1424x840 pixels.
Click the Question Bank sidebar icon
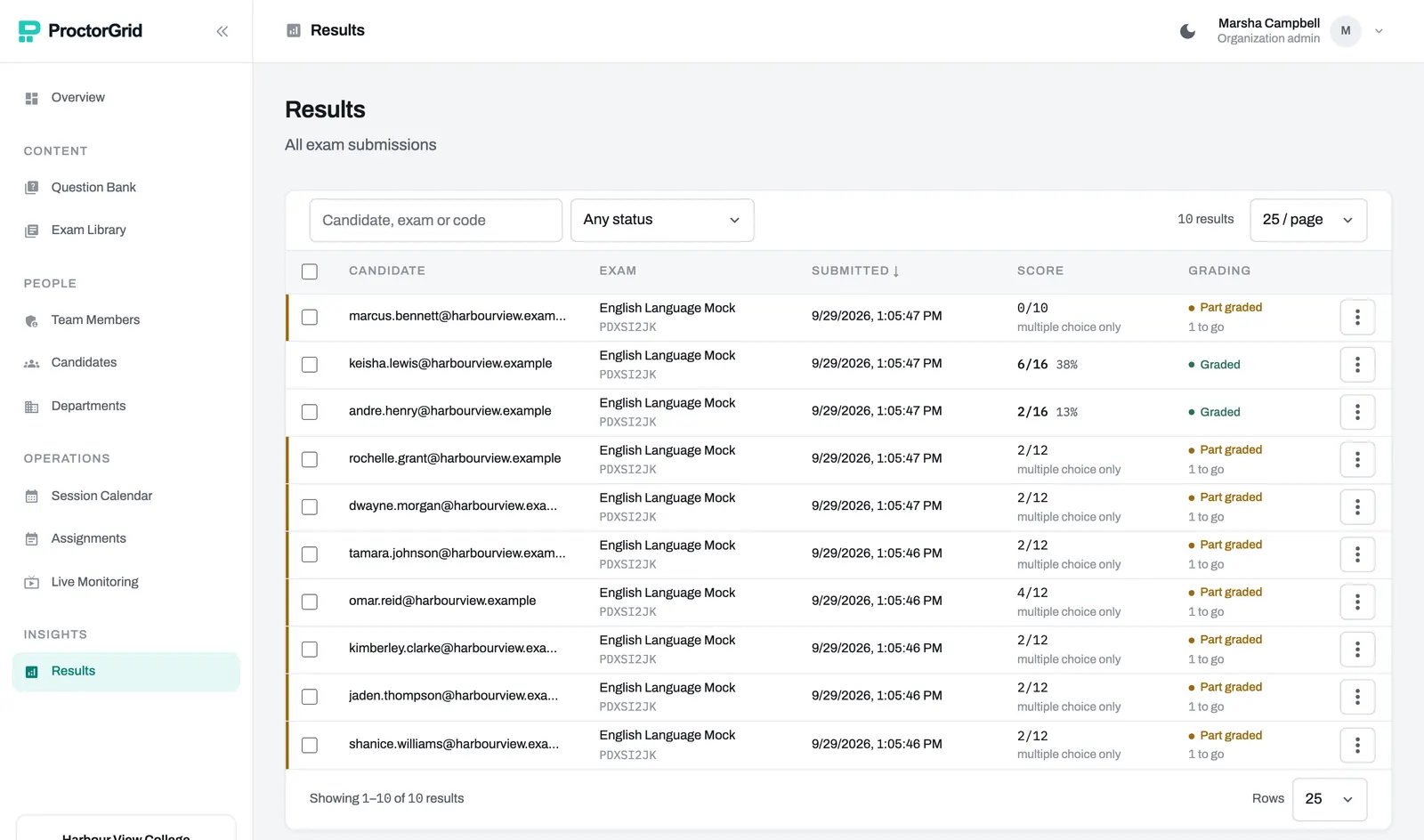32,188
